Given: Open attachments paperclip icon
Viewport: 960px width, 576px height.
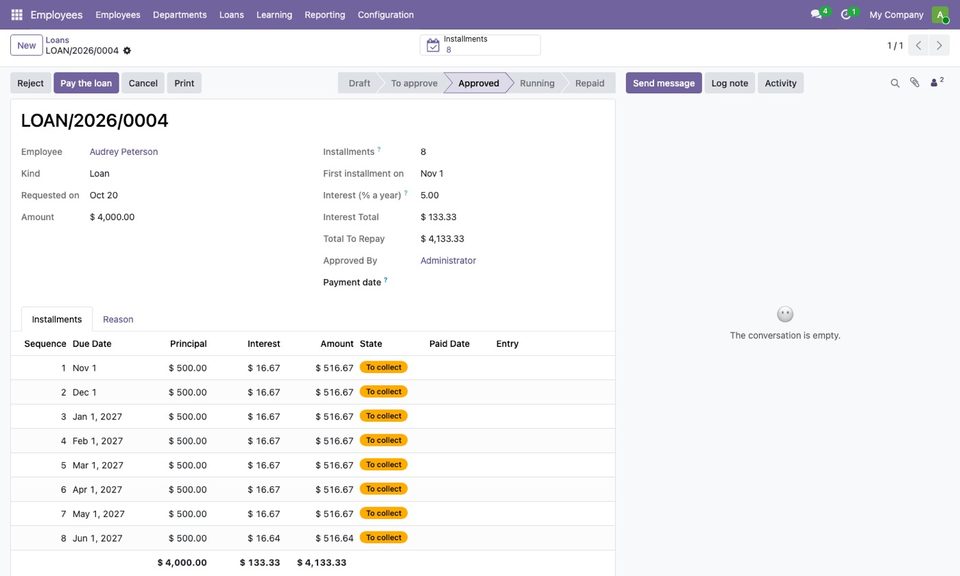Looking at the screenshot, I should click(914, 83).
